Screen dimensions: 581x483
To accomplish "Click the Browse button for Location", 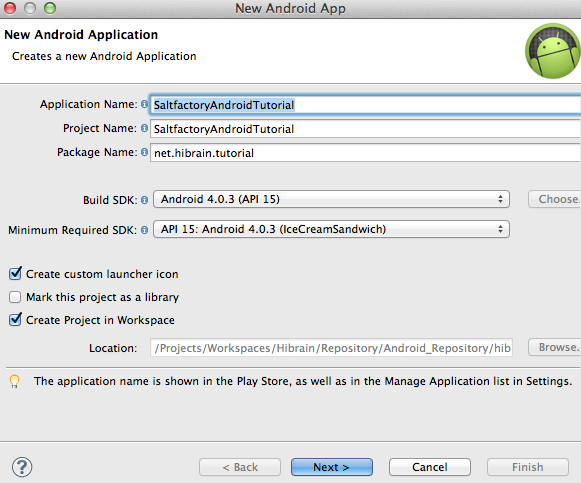I will [x=555, y=347].
